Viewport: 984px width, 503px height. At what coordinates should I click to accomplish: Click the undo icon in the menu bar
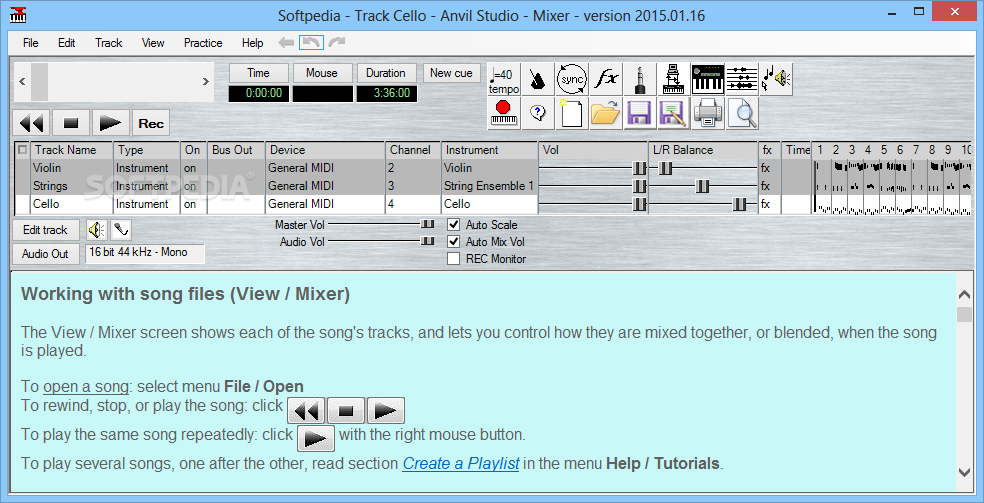click(x=311, y=43)
